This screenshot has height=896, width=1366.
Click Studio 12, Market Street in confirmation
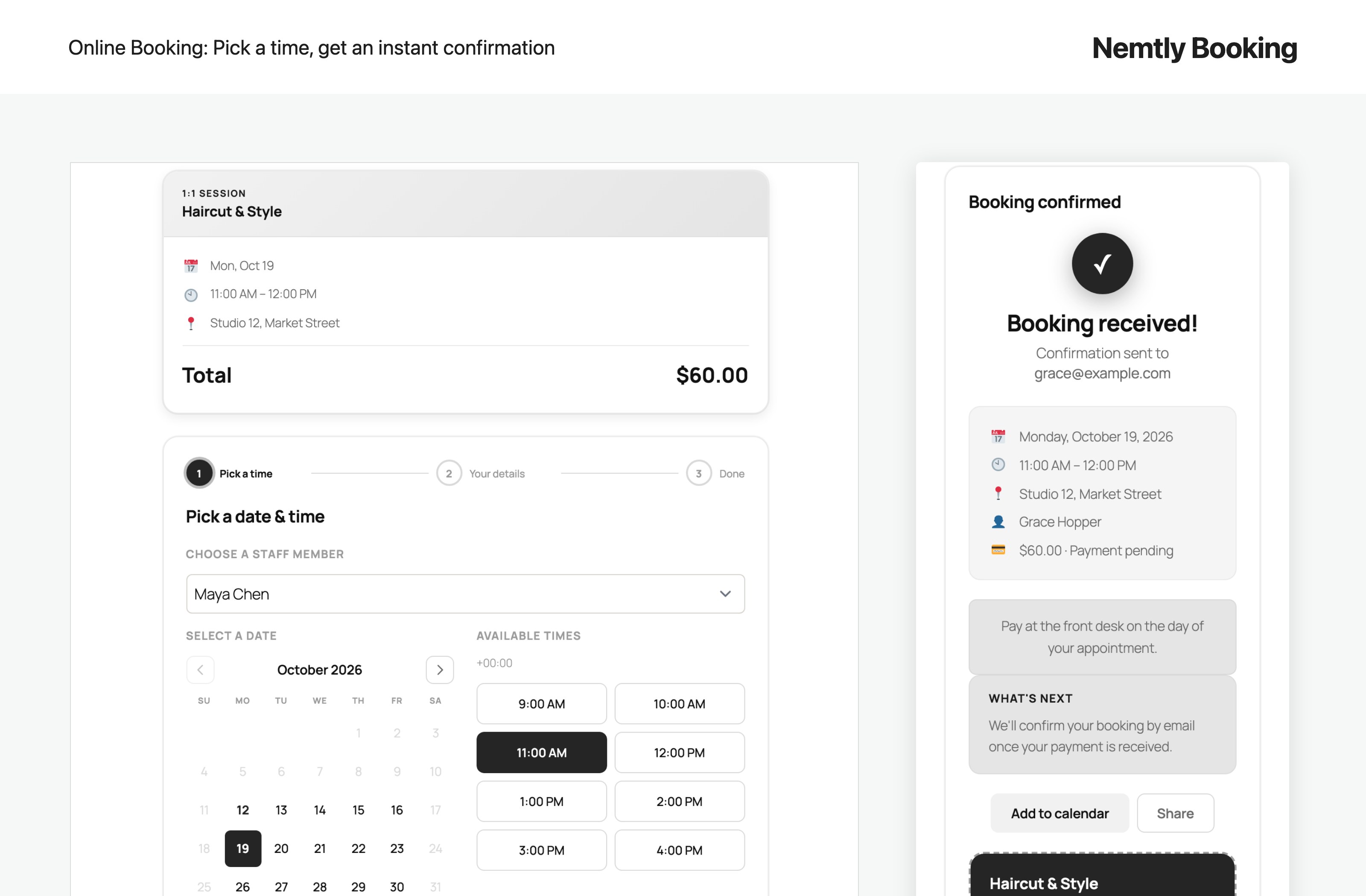(1090, 494)
